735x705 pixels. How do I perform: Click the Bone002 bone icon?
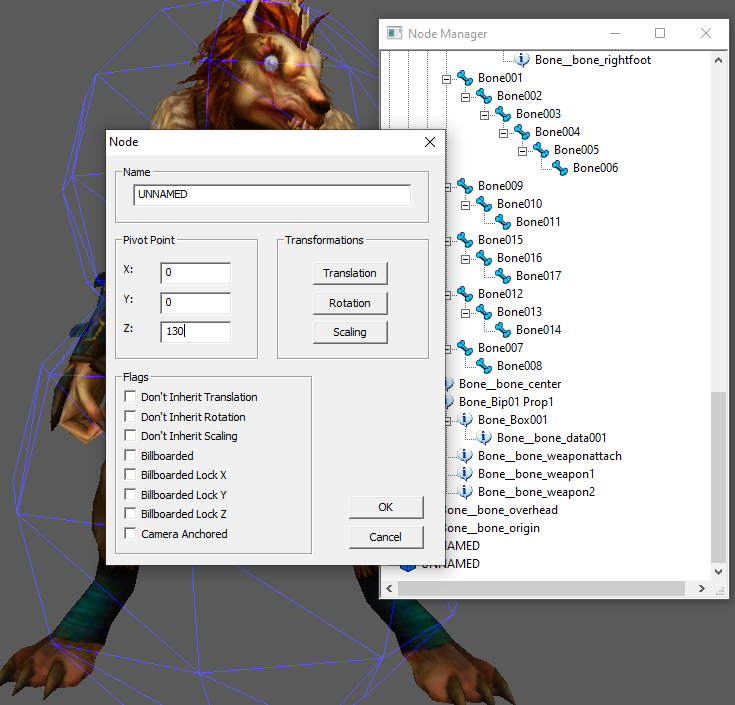point(484,96)
